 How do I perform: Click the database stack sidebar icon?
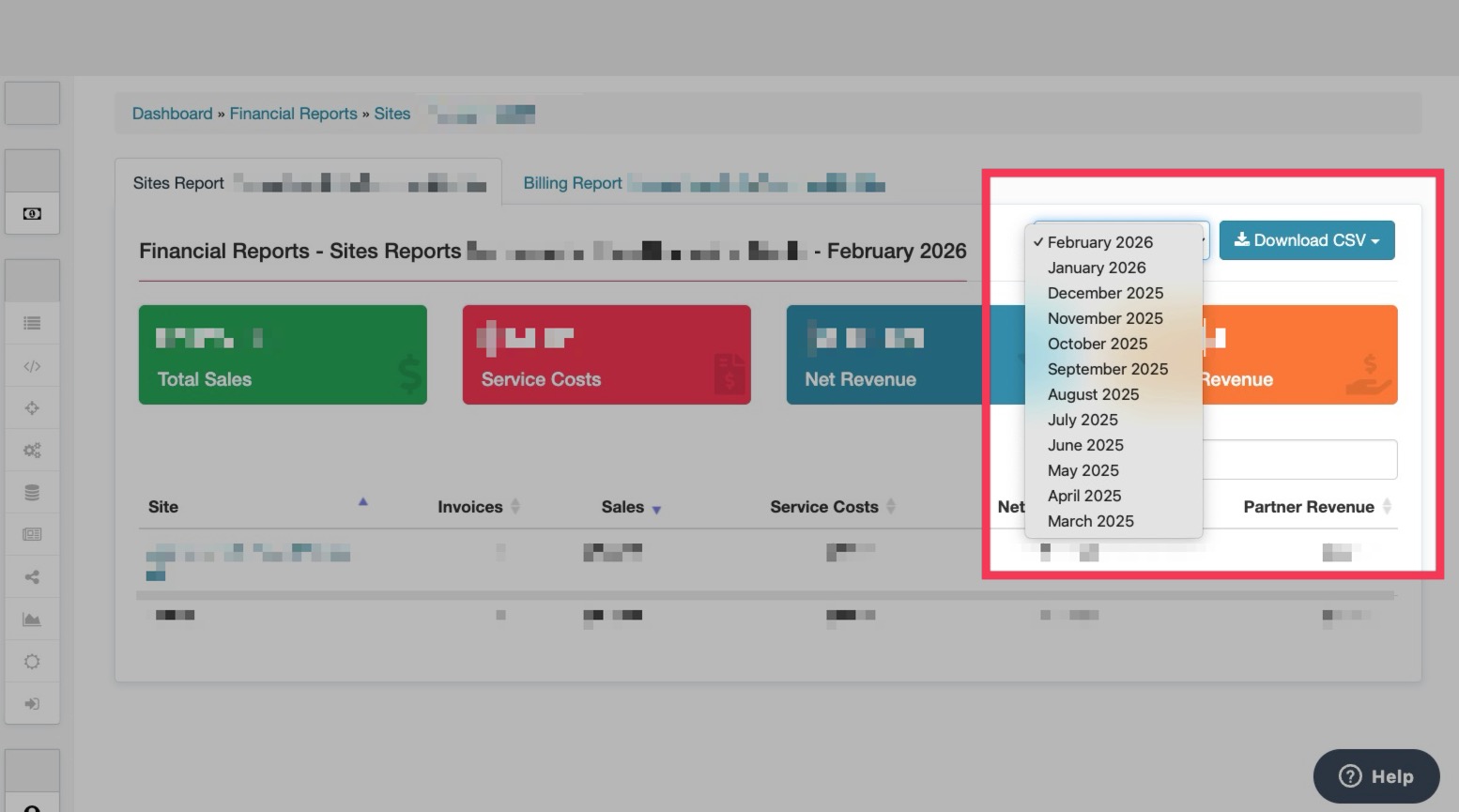tap(32, 493)
